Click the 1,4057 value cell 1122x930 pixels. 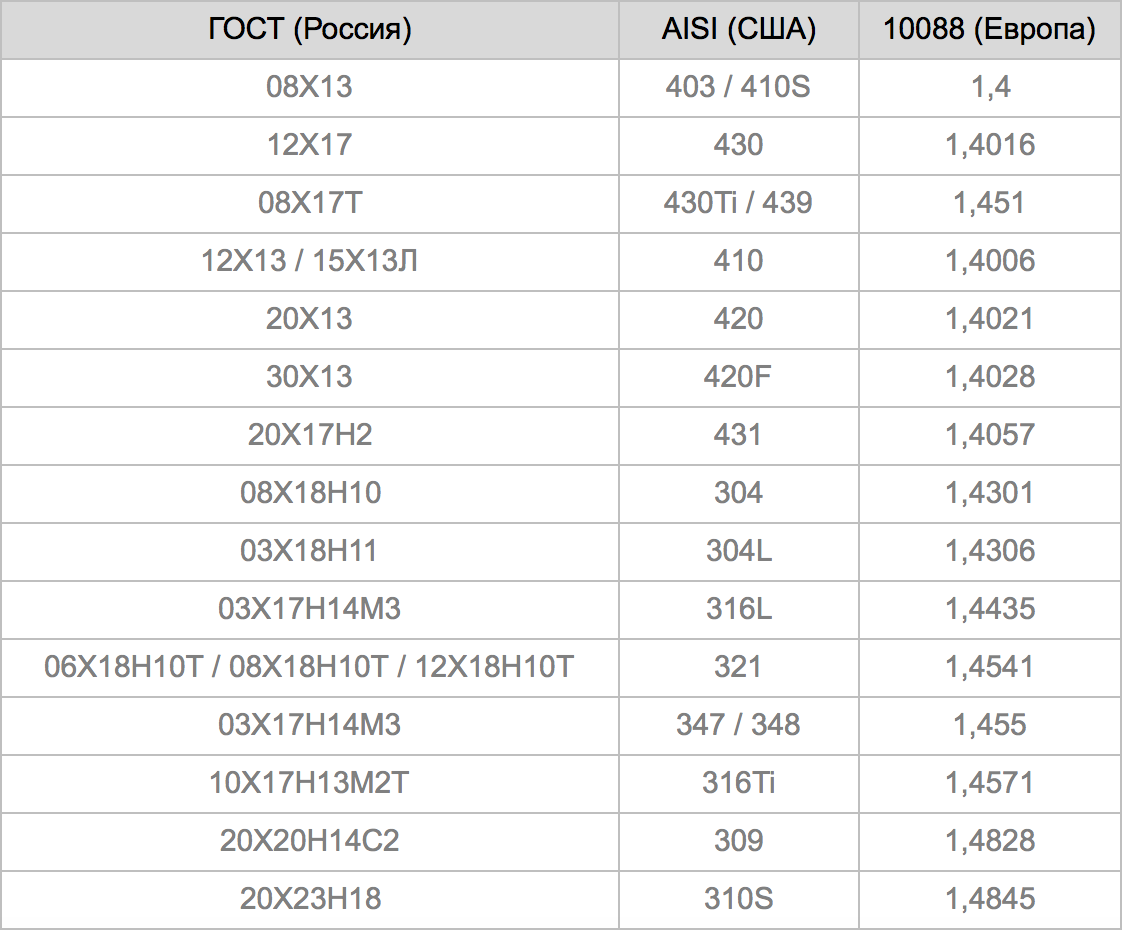(990, 435)
